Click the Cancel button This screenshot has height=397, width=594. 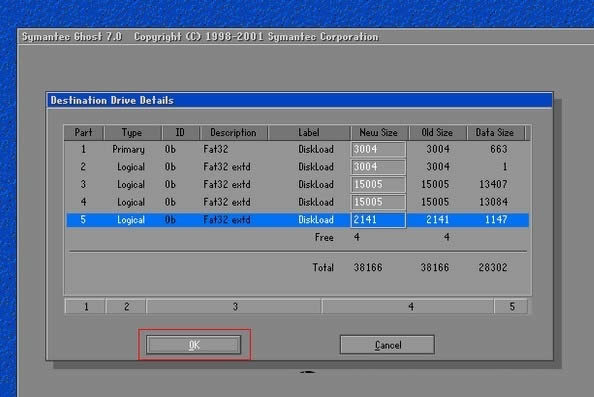[x=387, y=345]
